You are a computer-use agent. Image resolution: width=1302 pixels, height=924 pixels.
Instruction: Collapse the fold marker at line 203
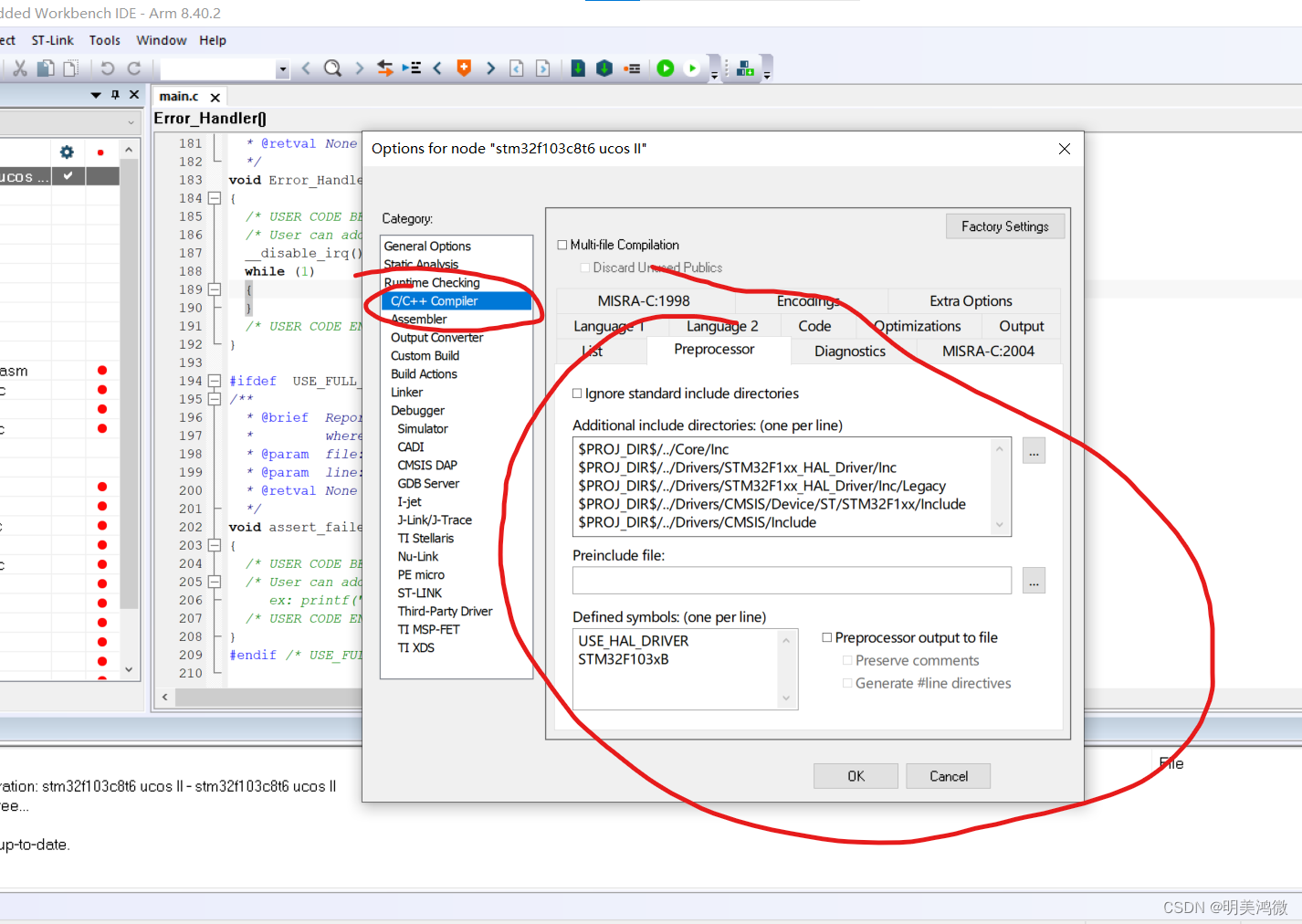(x=214, y=545)
